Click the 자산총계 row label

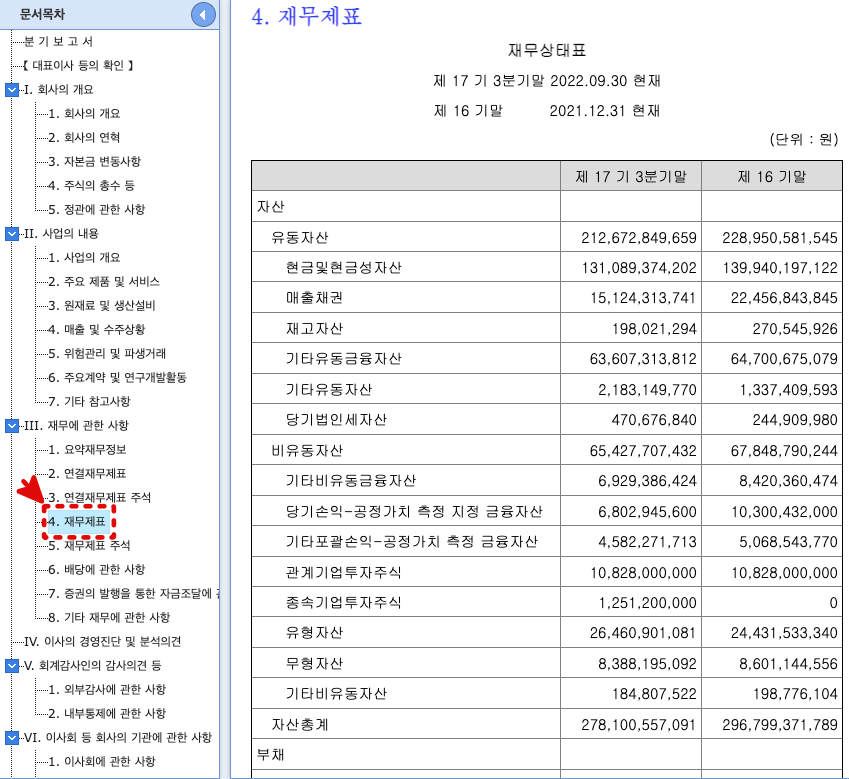pos(299,724)
